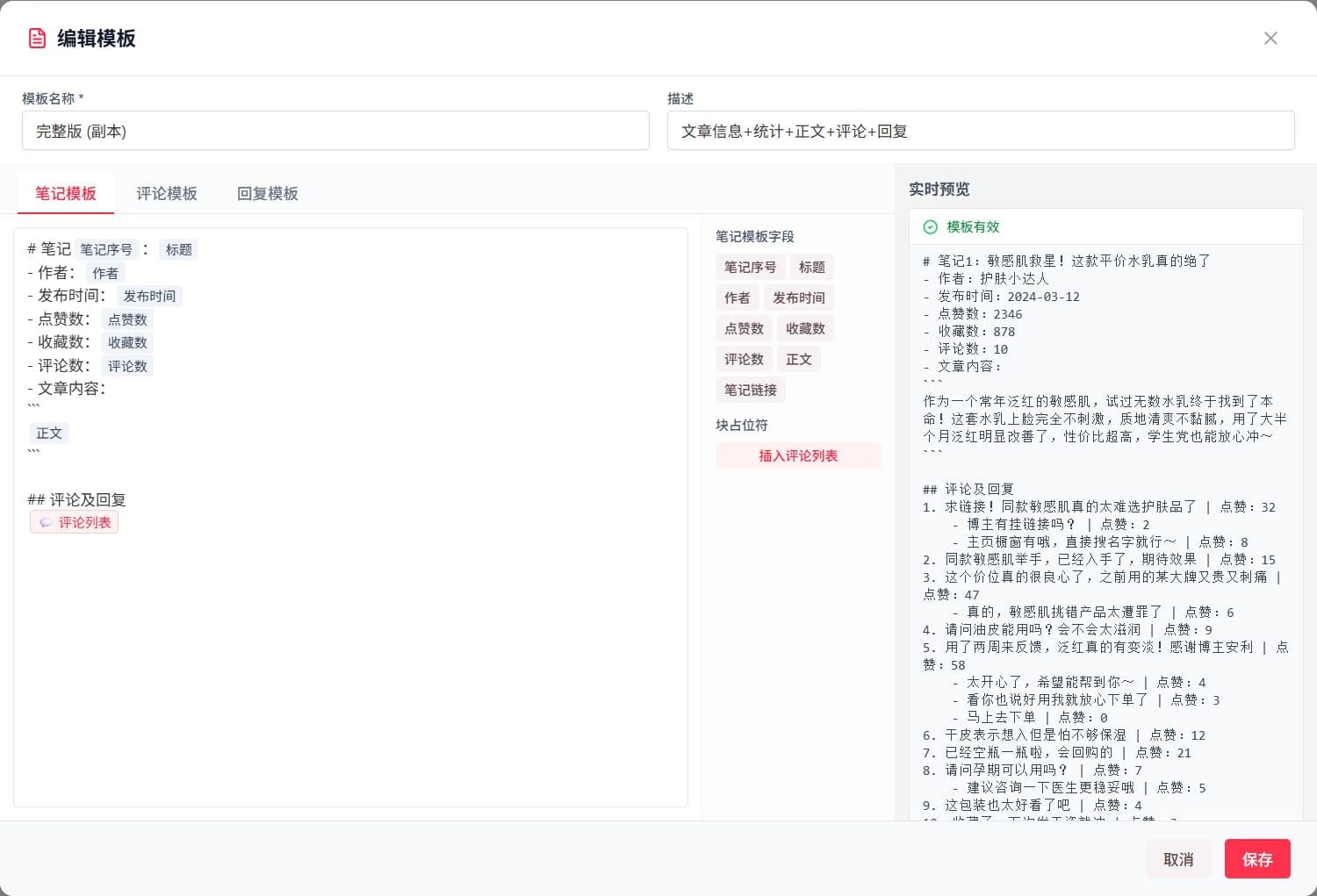Switch to the 评论模板 tab

pos(167,193)
